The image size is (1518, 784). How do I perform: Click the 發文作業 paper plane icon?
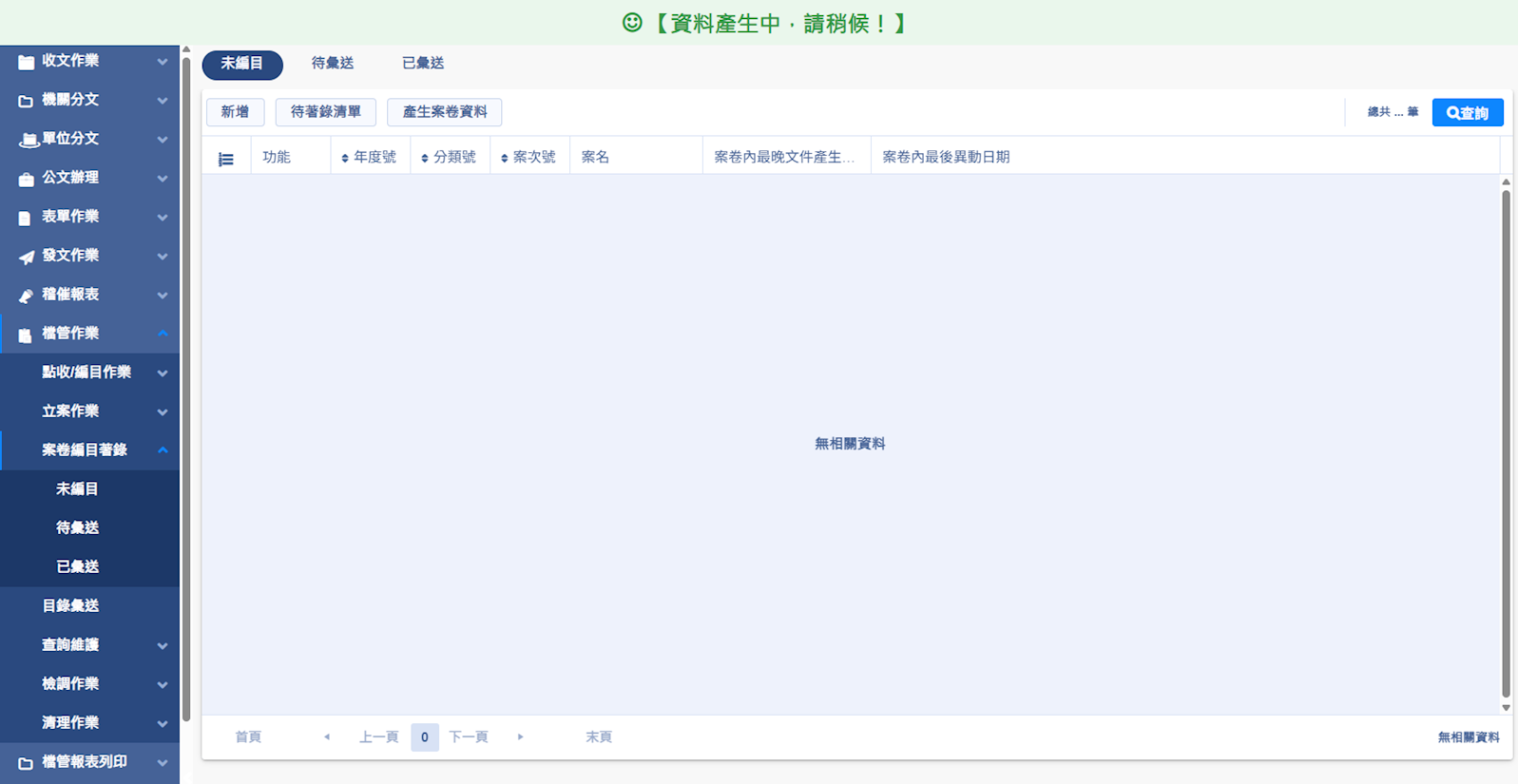(26, 257)
